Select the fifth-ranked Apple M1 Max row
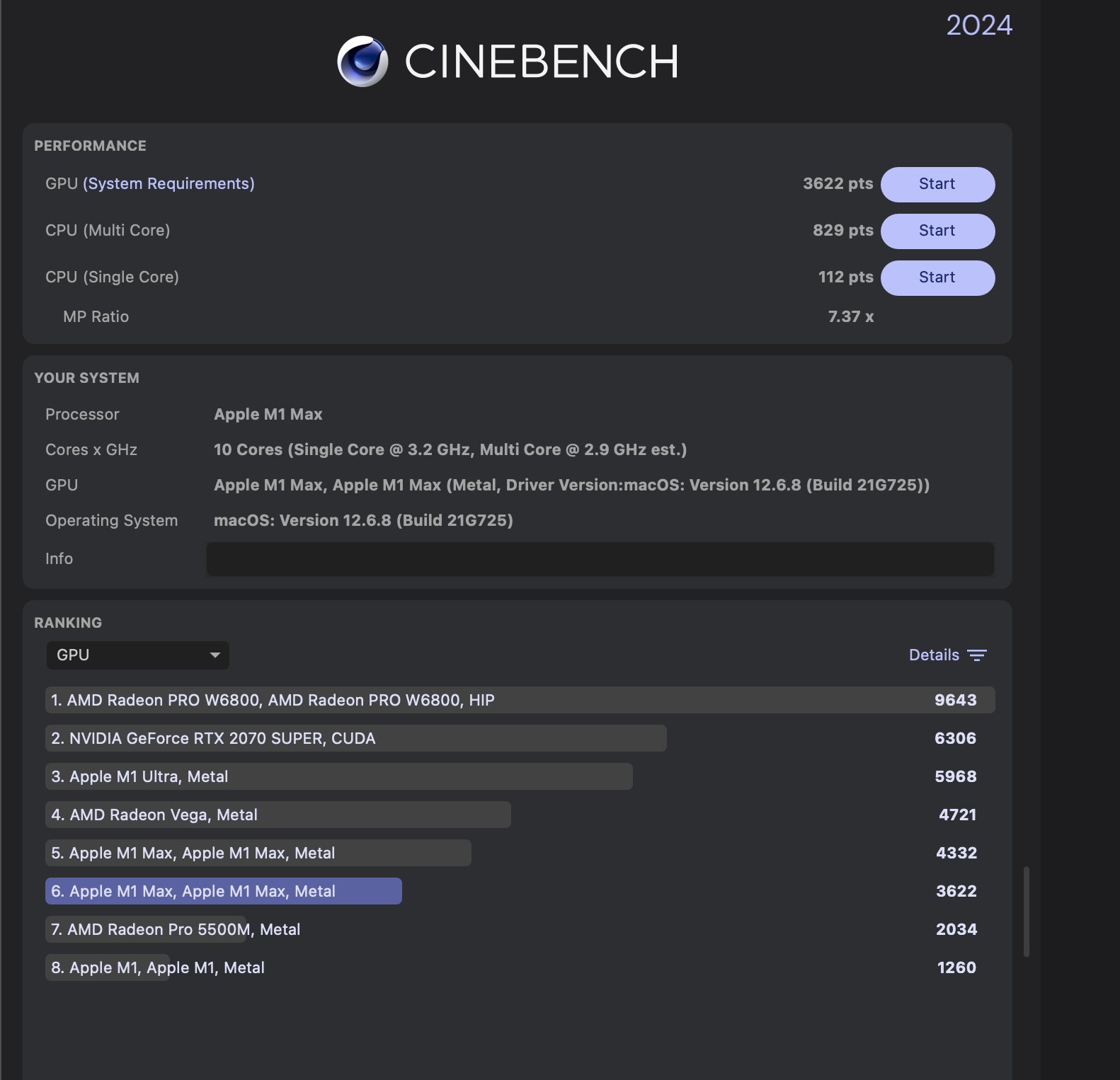This screenshot has width=1120, height=1080. click(x=520, y=853)
